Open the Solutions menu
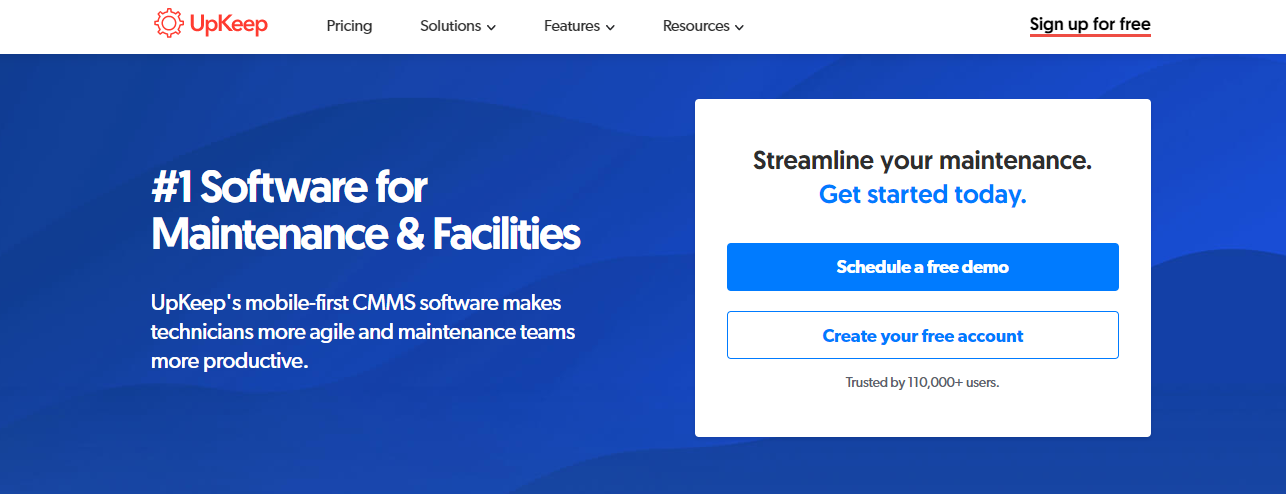 point(458,26)
